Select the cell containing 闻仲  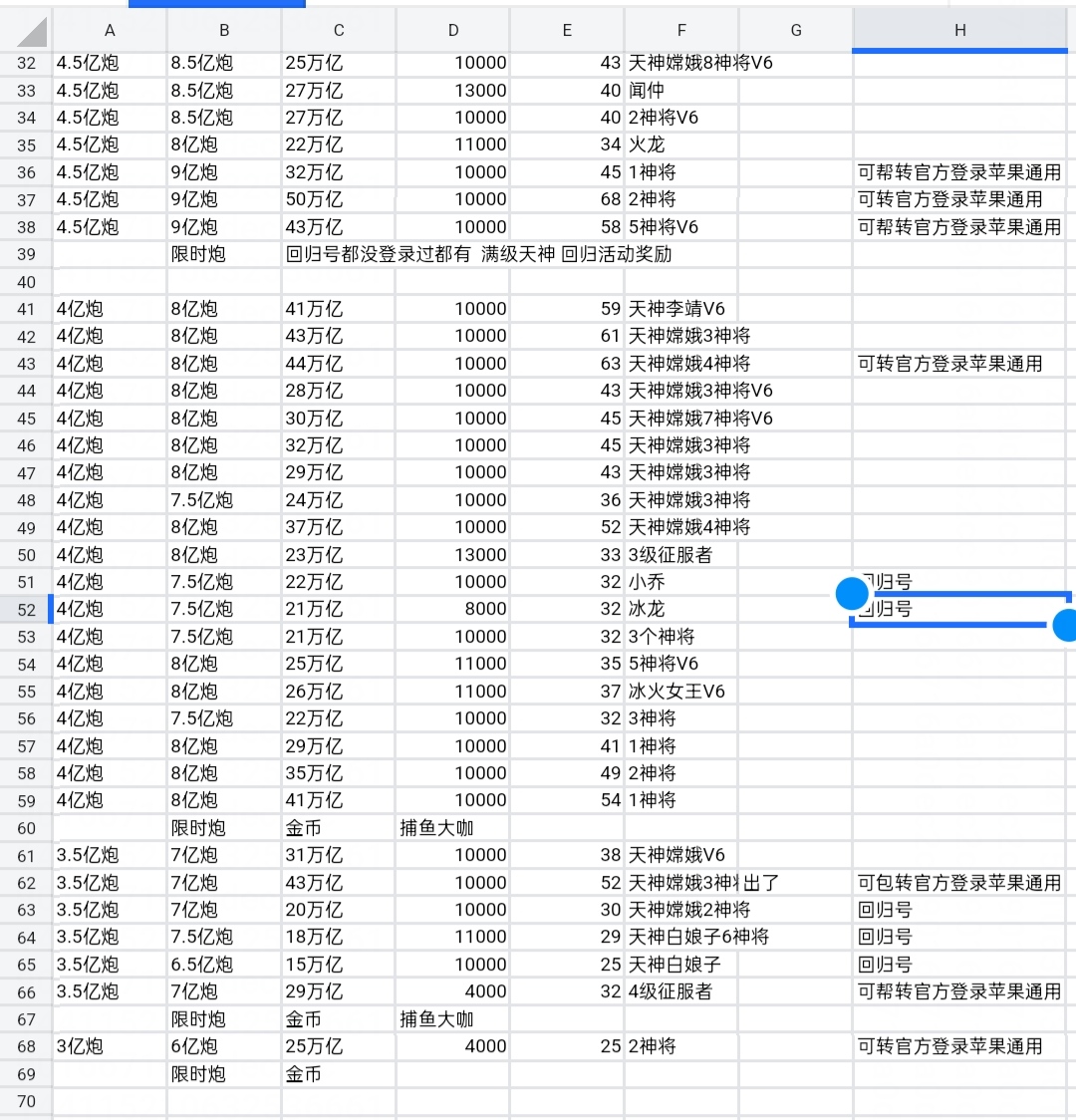pos(681,91)
